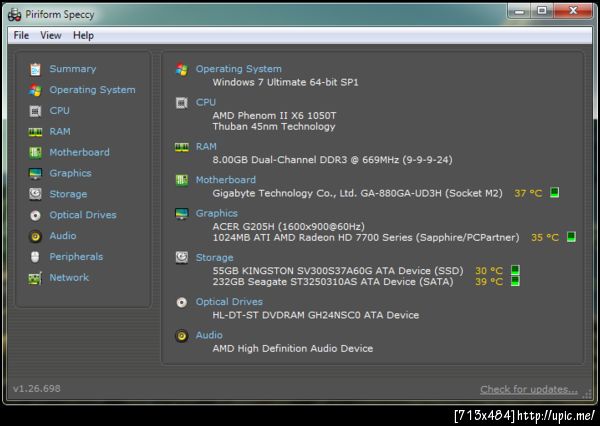The height and width of the screenshot is (426, 600).
Task: Click the Graphics heading link in the summary
Action: tap(217, 213)
